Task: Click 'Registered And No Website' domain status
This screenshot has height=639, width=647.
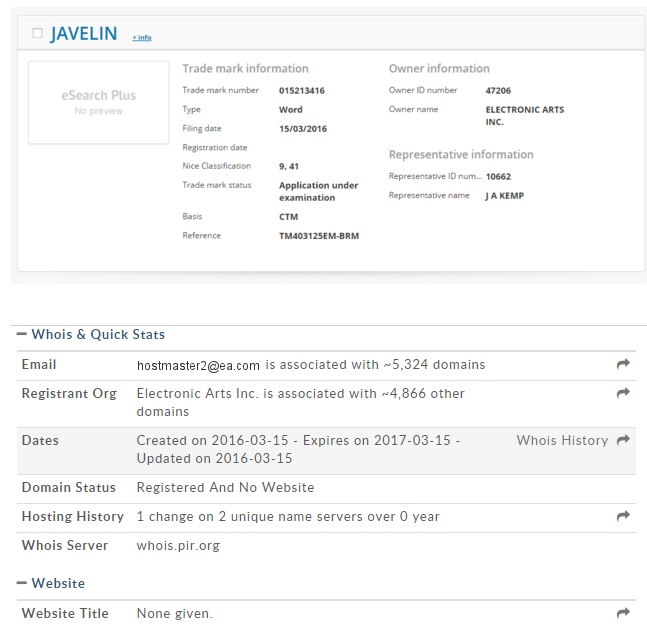Action: point(225,487)
